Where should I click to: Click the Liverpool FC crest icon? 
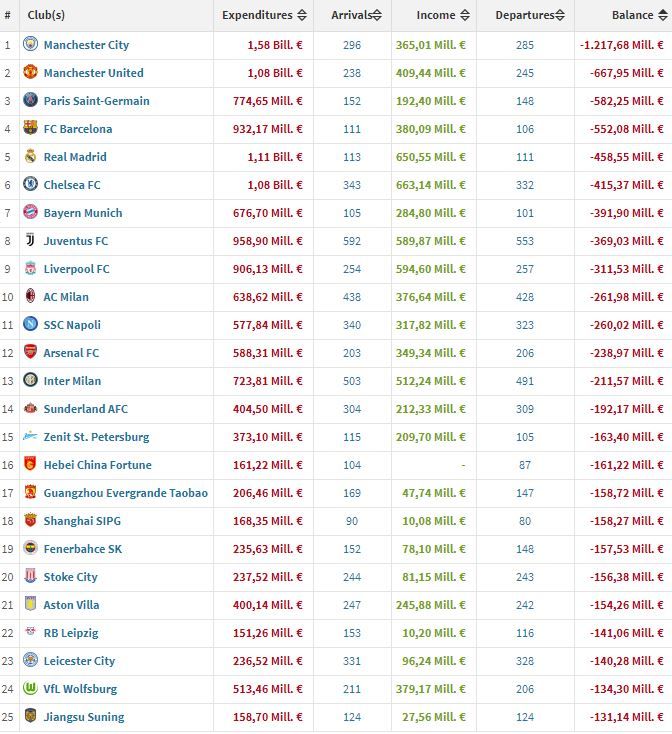tap(30, 269)
